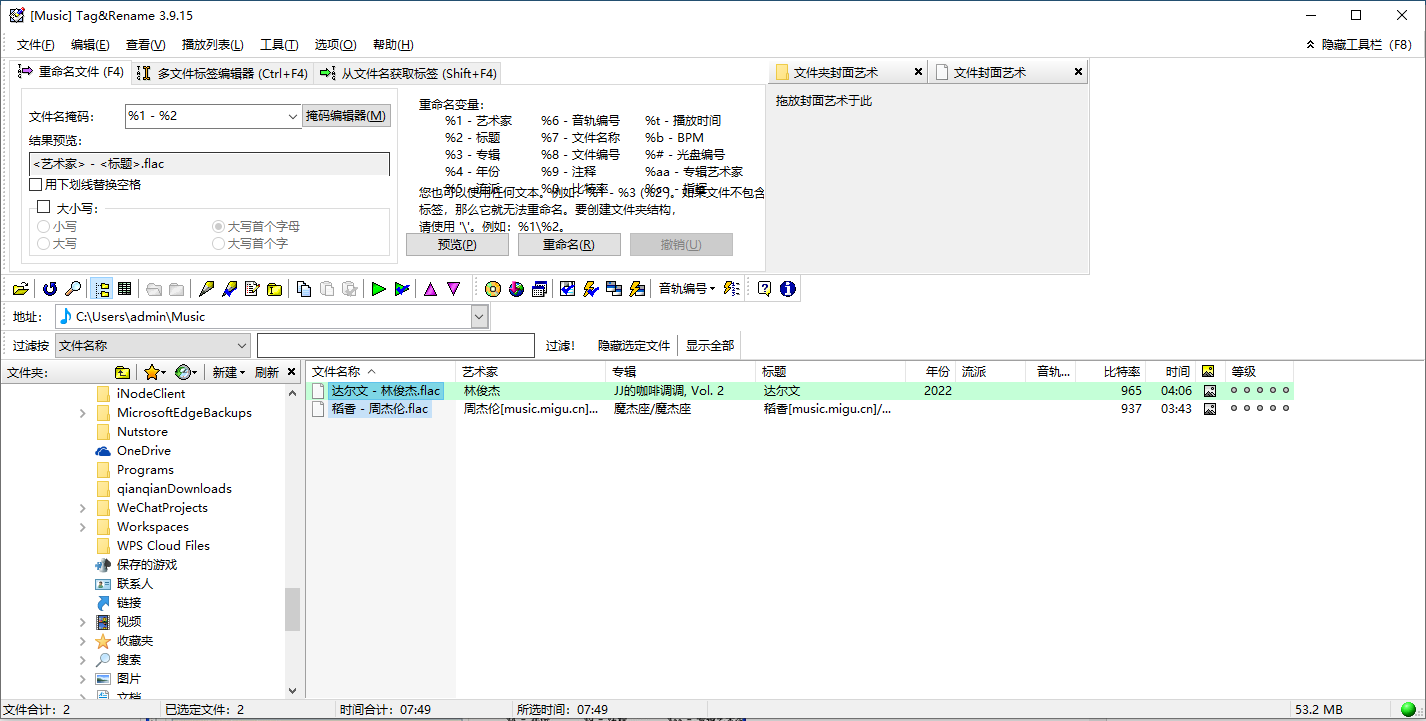Click the 刷新 button in folder panel
1426x721 pixels.
coord(267,372)
